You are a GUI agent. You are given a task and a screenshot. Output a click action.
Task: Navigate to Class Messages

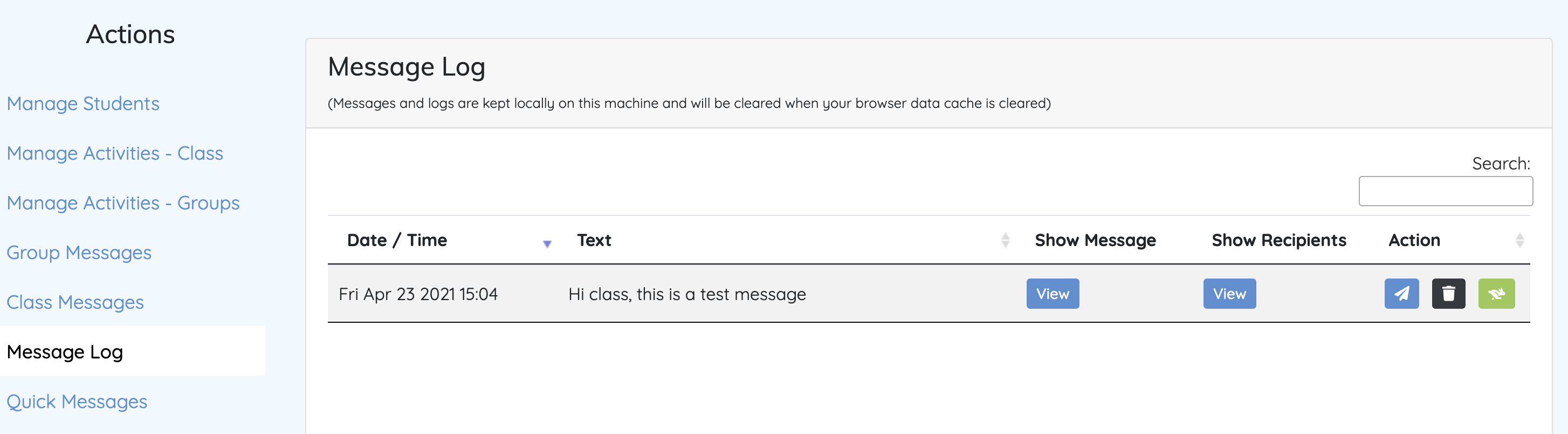click(75, 302)
